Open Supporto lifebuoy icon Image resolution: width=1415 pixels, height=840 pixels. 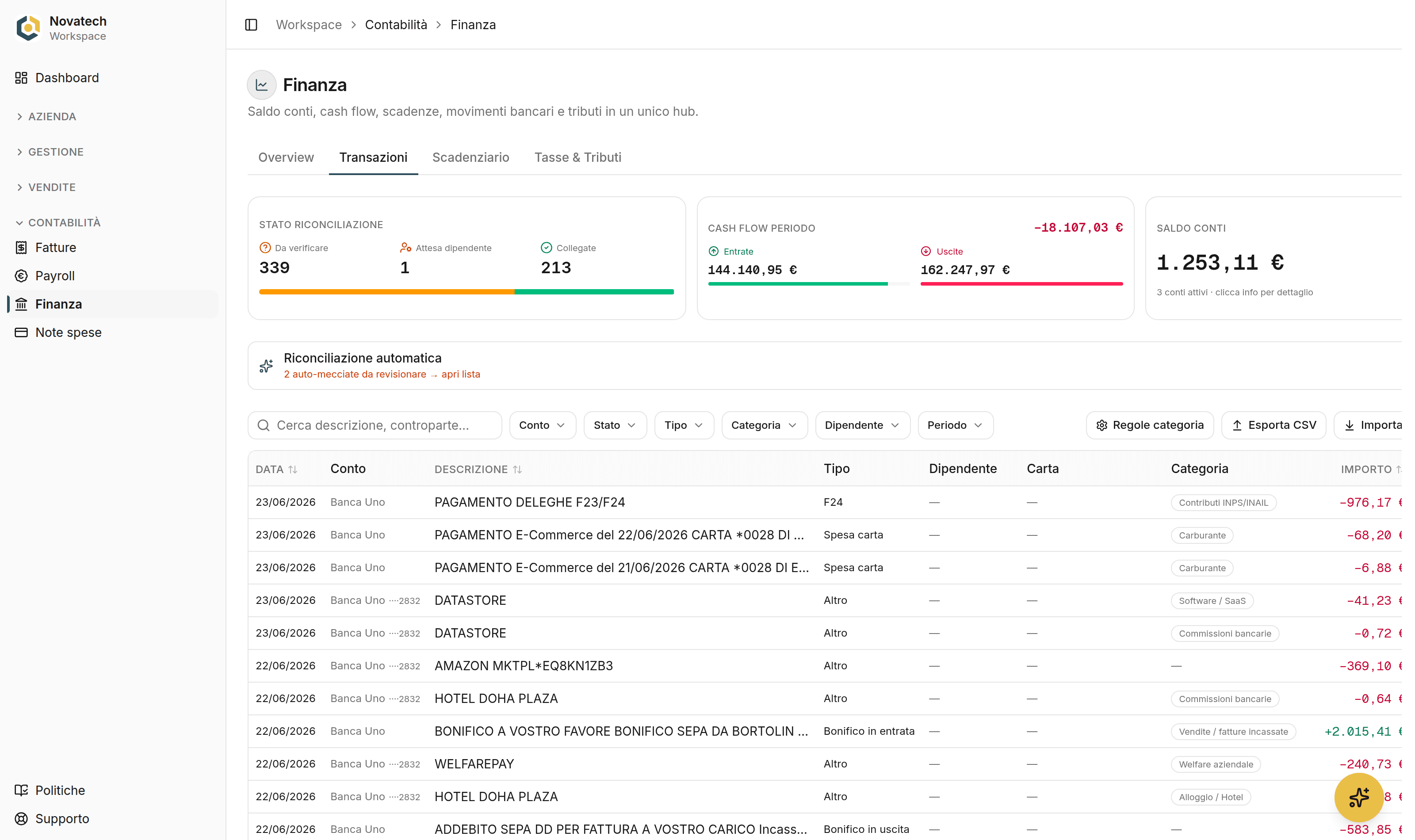coord(22,818)
